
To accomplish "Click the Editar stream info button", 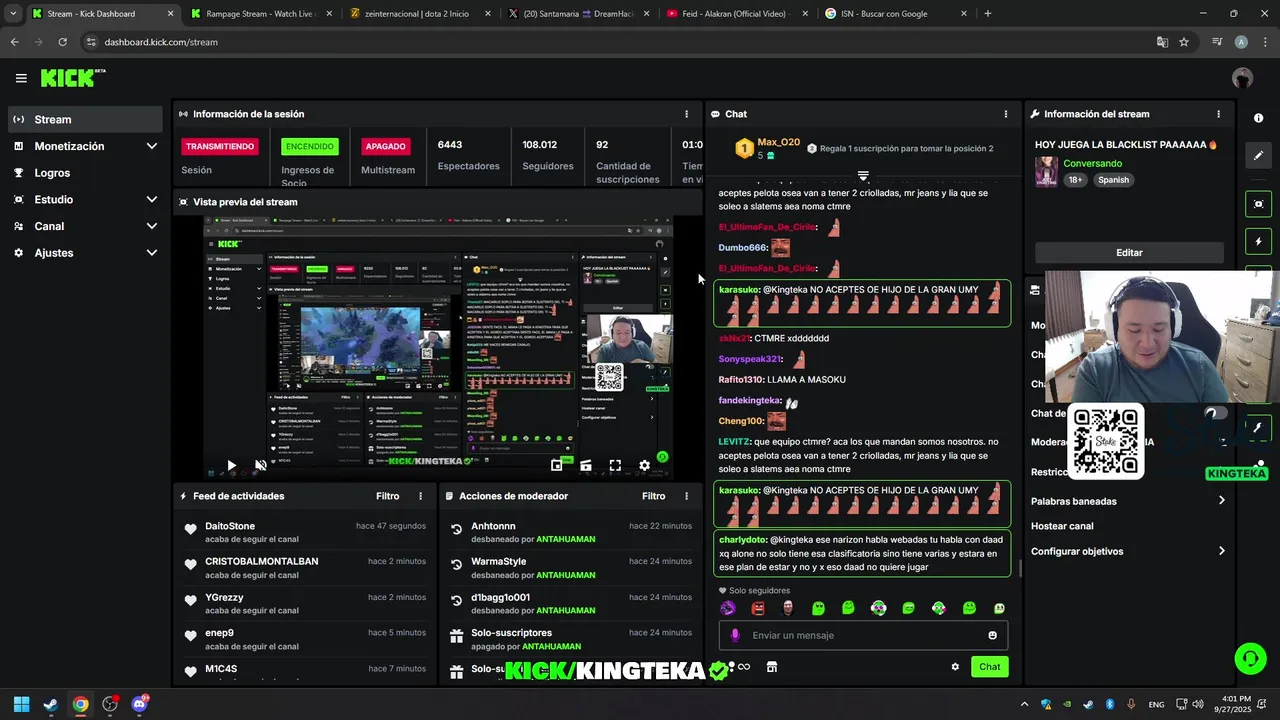I will coord(1129,253).
